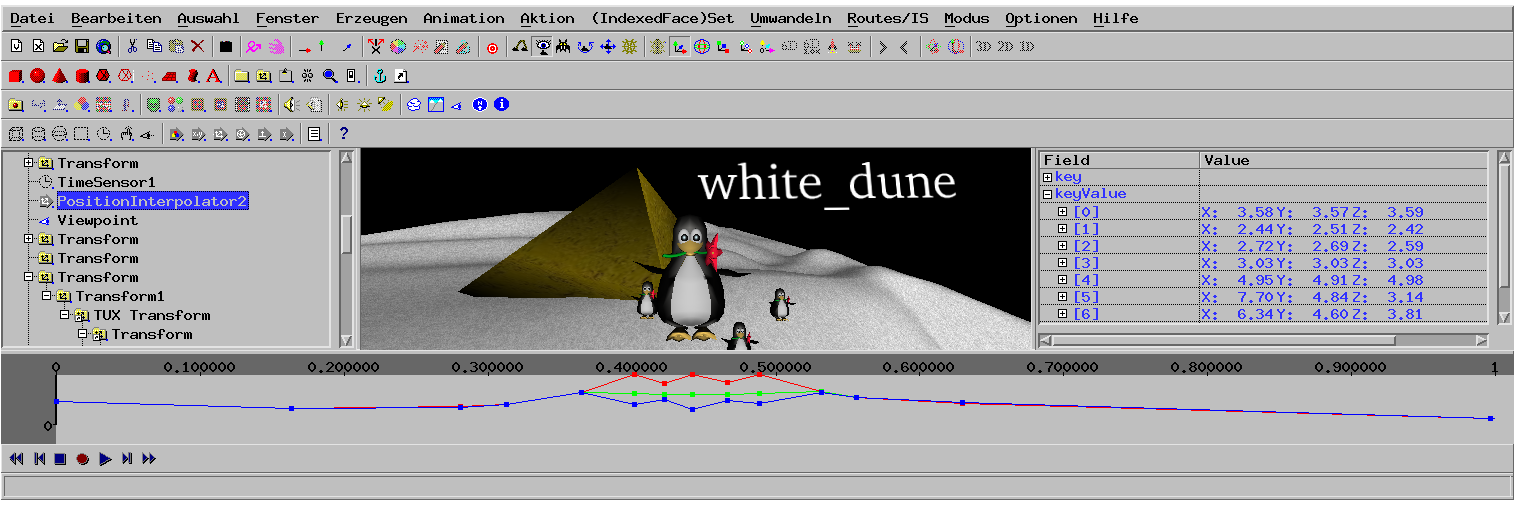The height and width of the screenshot is (505, 1515).
Task: Expand the topmost Transform node in the tree
Action: pos(29,162)
